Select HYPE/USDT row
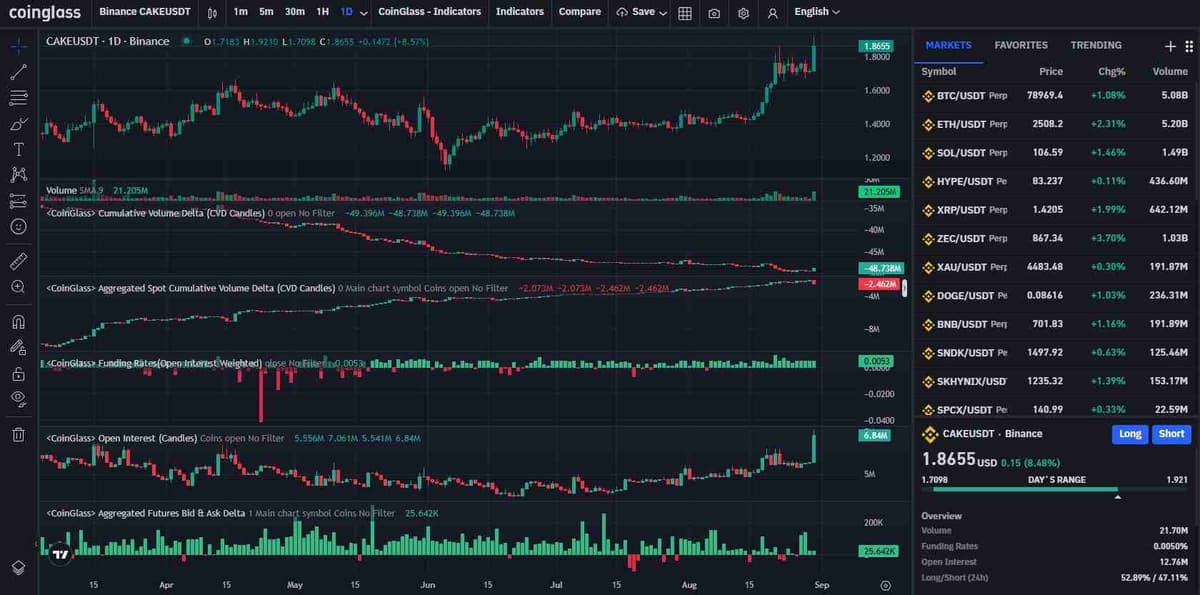The image size is (1200, 595). pyautogui.click(x=1055, y=181)
